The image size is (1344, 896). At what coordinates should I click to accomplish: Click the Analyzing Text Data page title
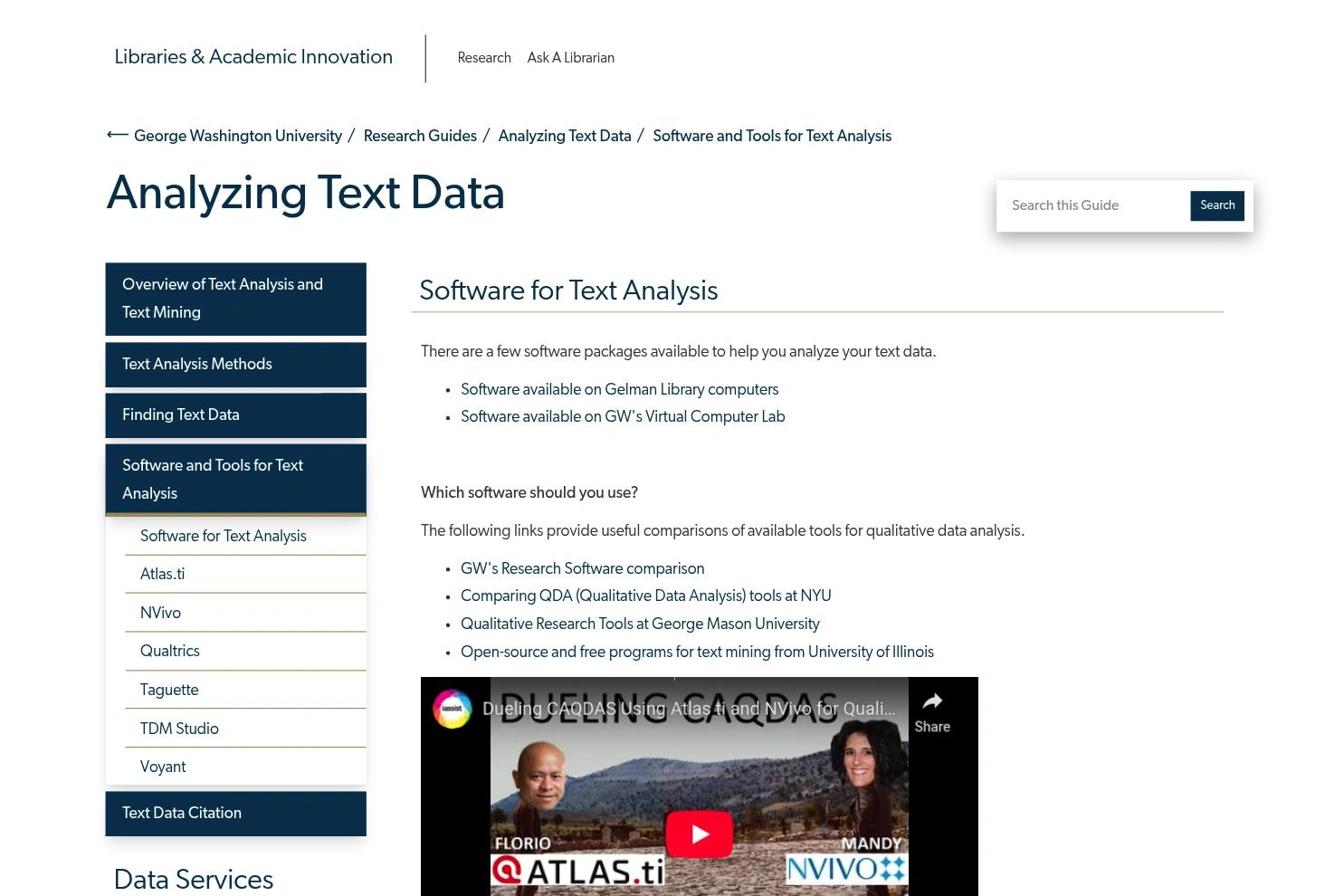point(306,194)
